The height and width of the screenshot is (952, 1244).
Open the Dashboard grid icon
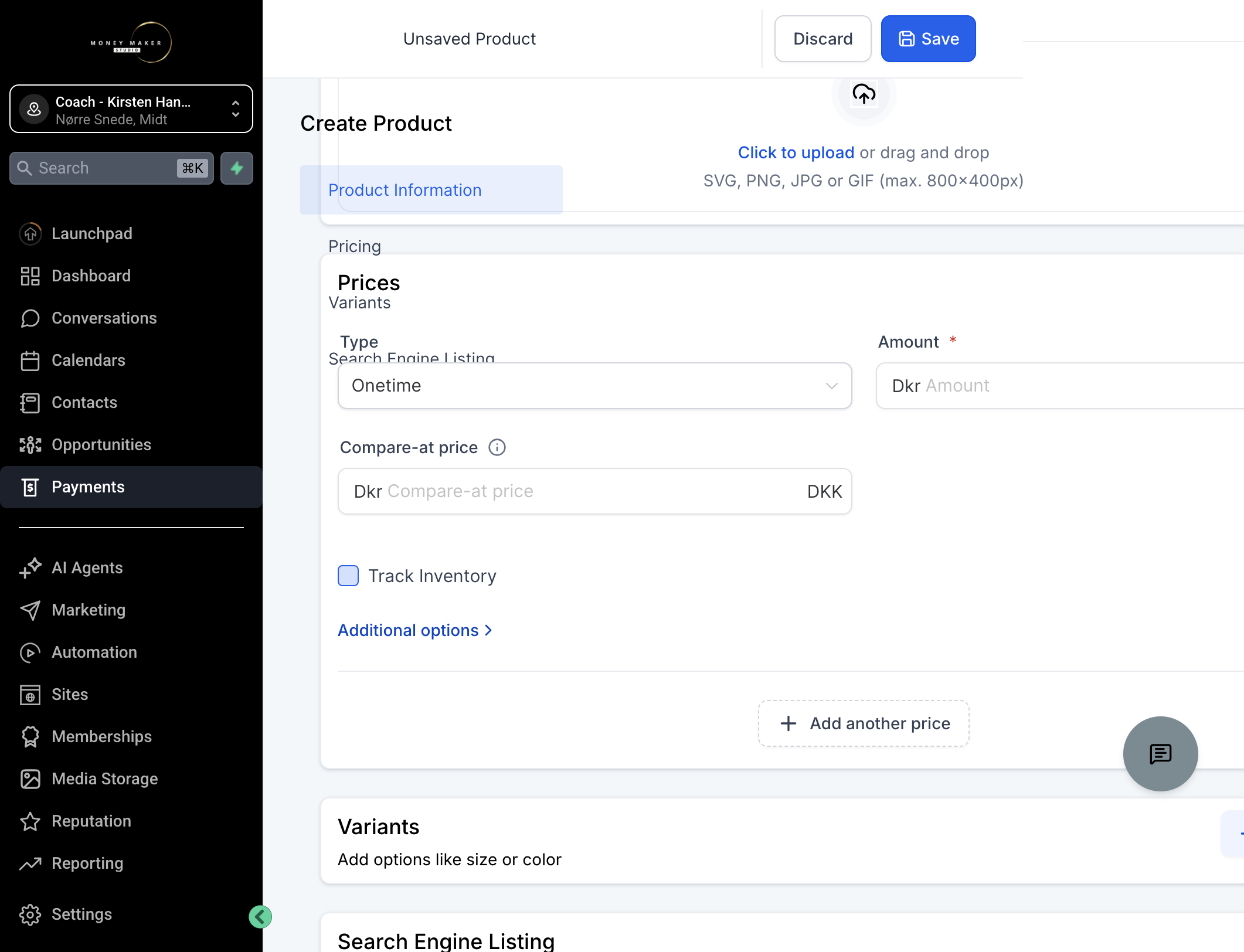point(30,276)
